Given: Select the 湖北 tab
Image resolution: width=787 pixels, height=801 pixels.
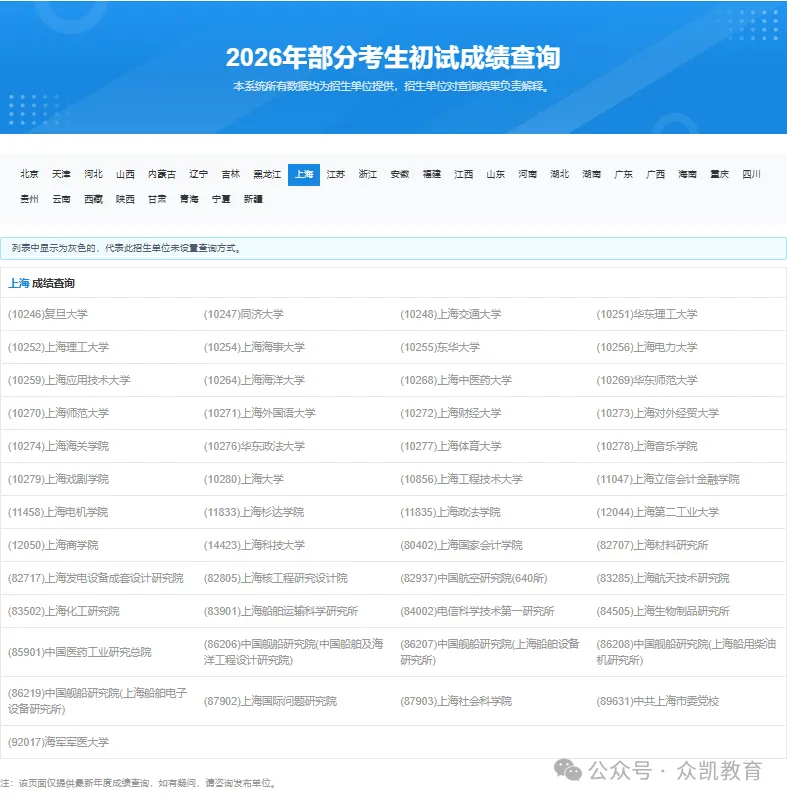Looking at the screenshot, I should click(x=560, y=174).
